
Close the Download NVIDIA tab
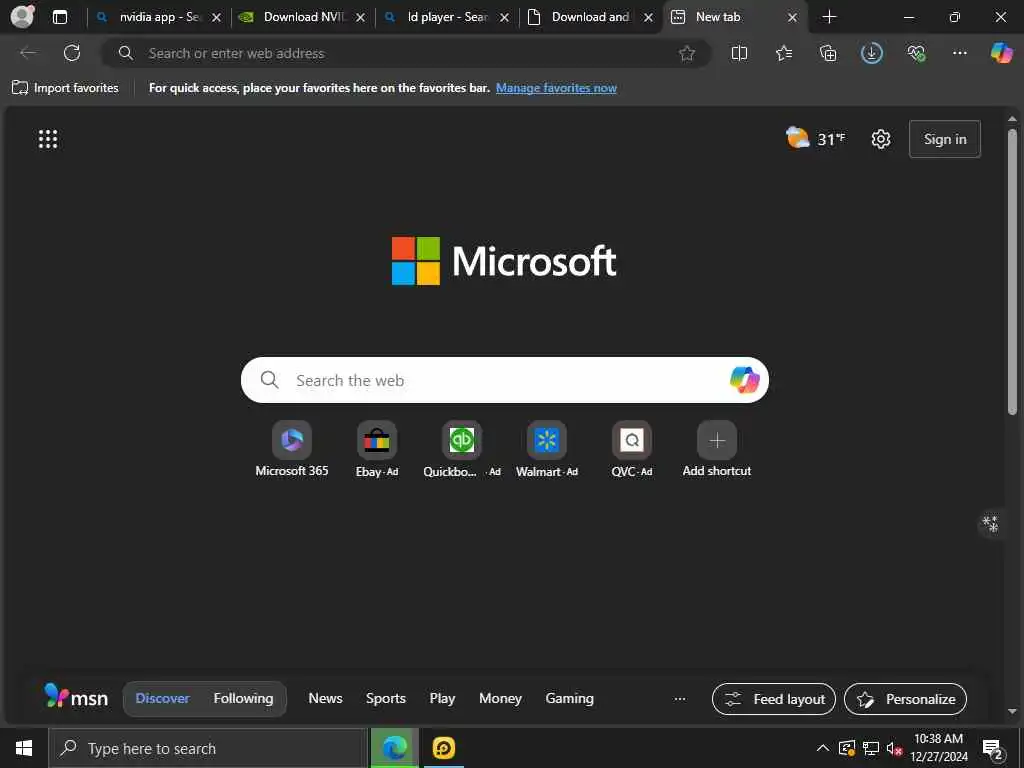pyautogui.click(x=360, y=18)
